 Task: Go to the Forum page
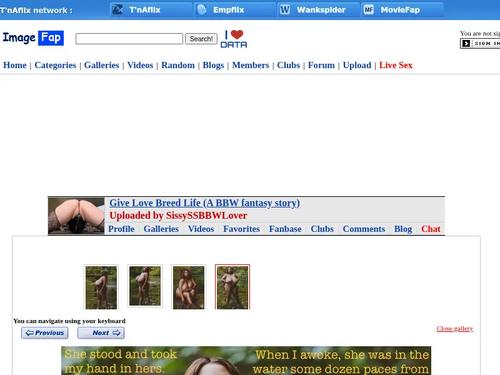[x=321, y=65]
